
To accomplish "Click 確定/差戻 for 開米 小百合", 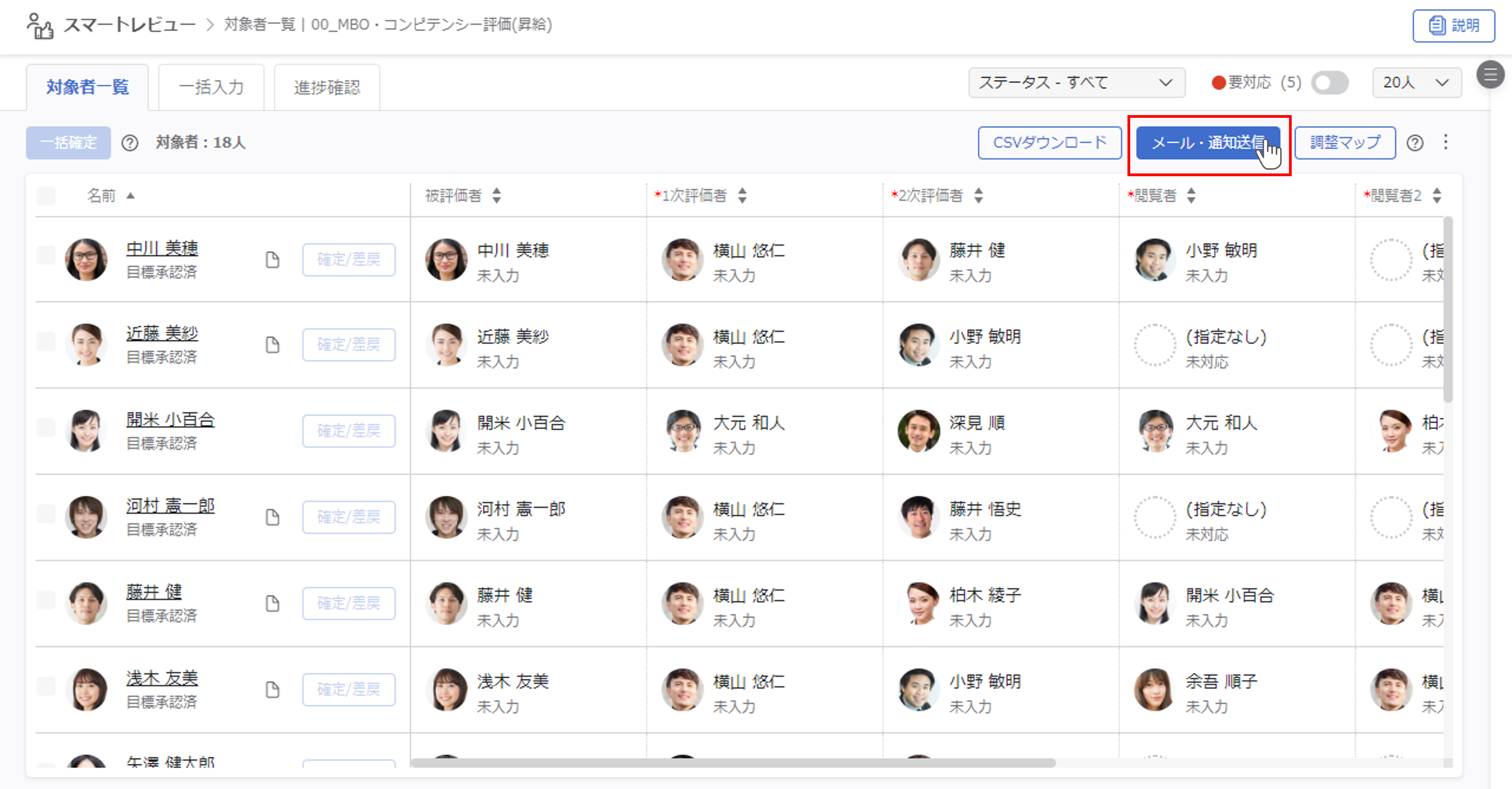I will (x=349, y=431).
